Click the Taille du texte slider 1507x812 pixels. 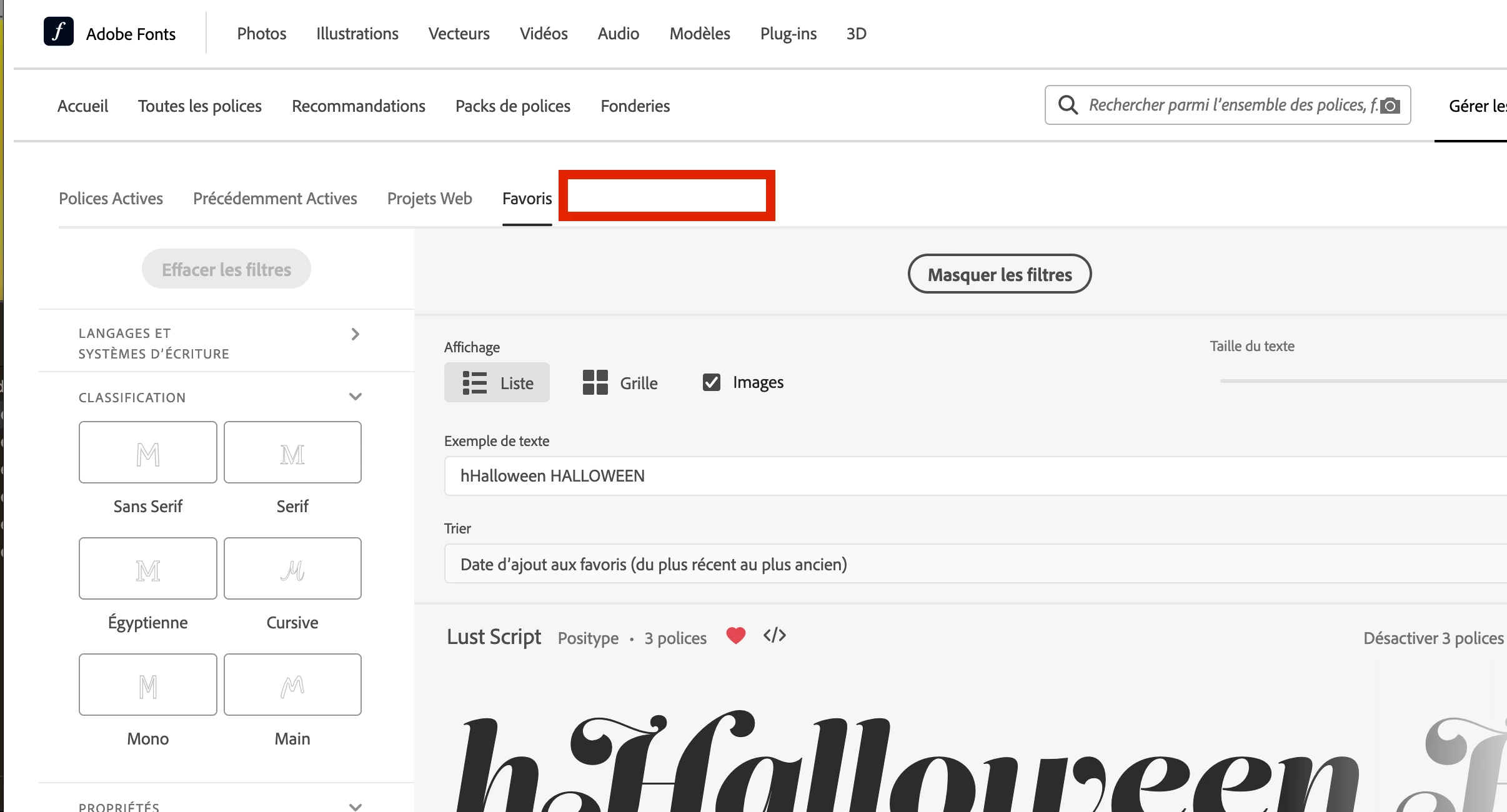pyautogui.click(x=1362, y=380)
